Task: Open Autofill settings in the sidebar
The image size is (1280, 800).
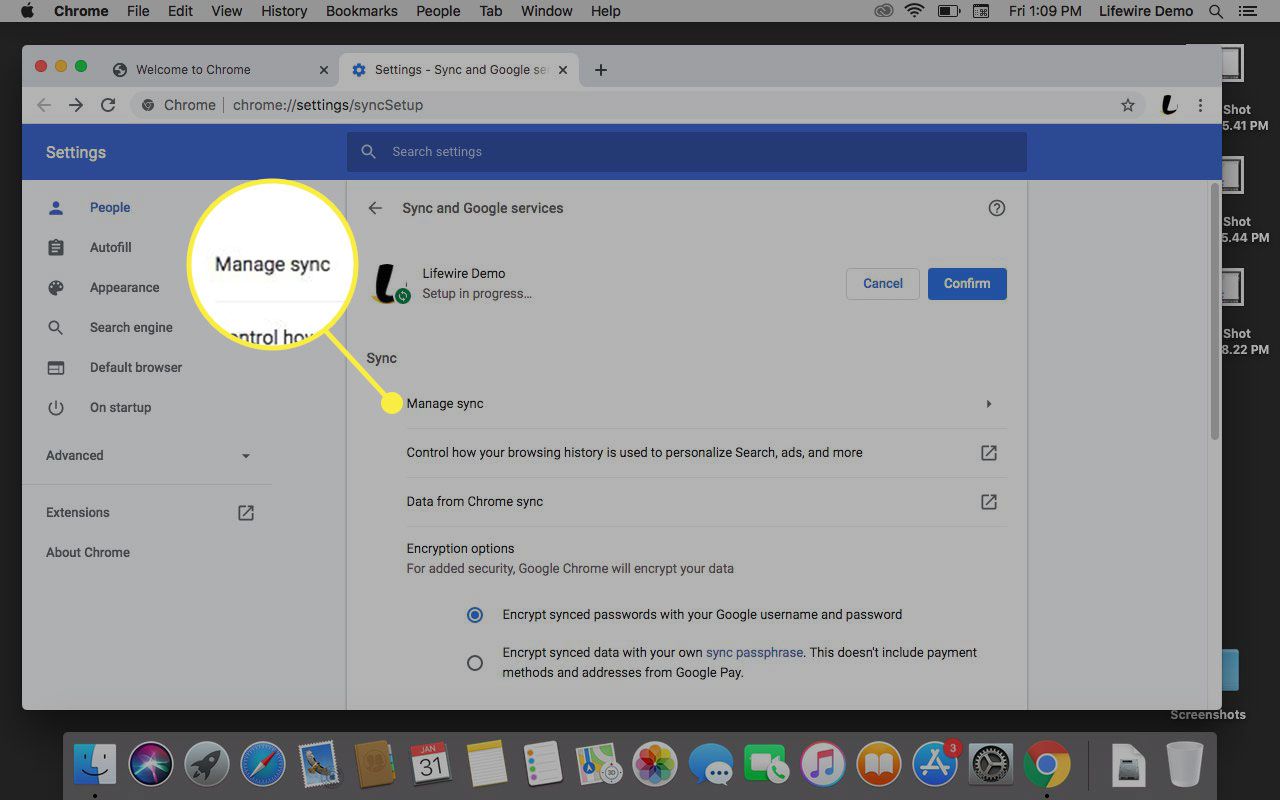Action: pos(110,248)
